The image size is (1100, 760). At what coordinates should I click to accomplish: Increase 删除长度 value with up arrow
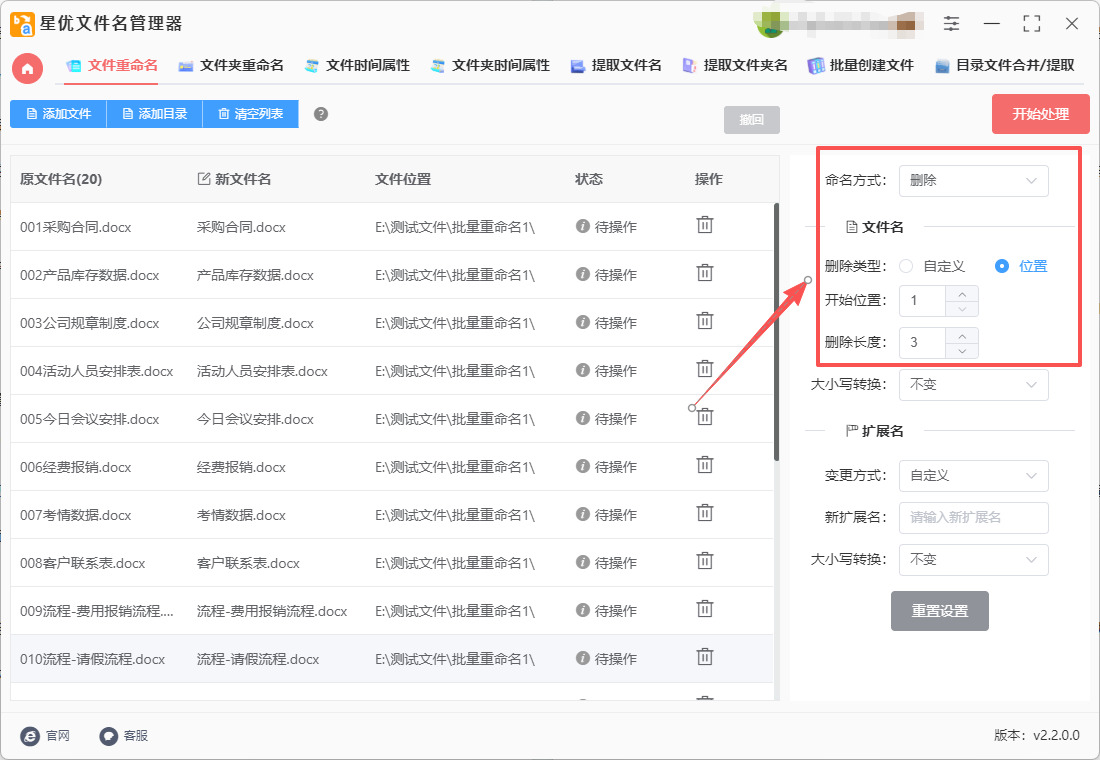[962, 335]
